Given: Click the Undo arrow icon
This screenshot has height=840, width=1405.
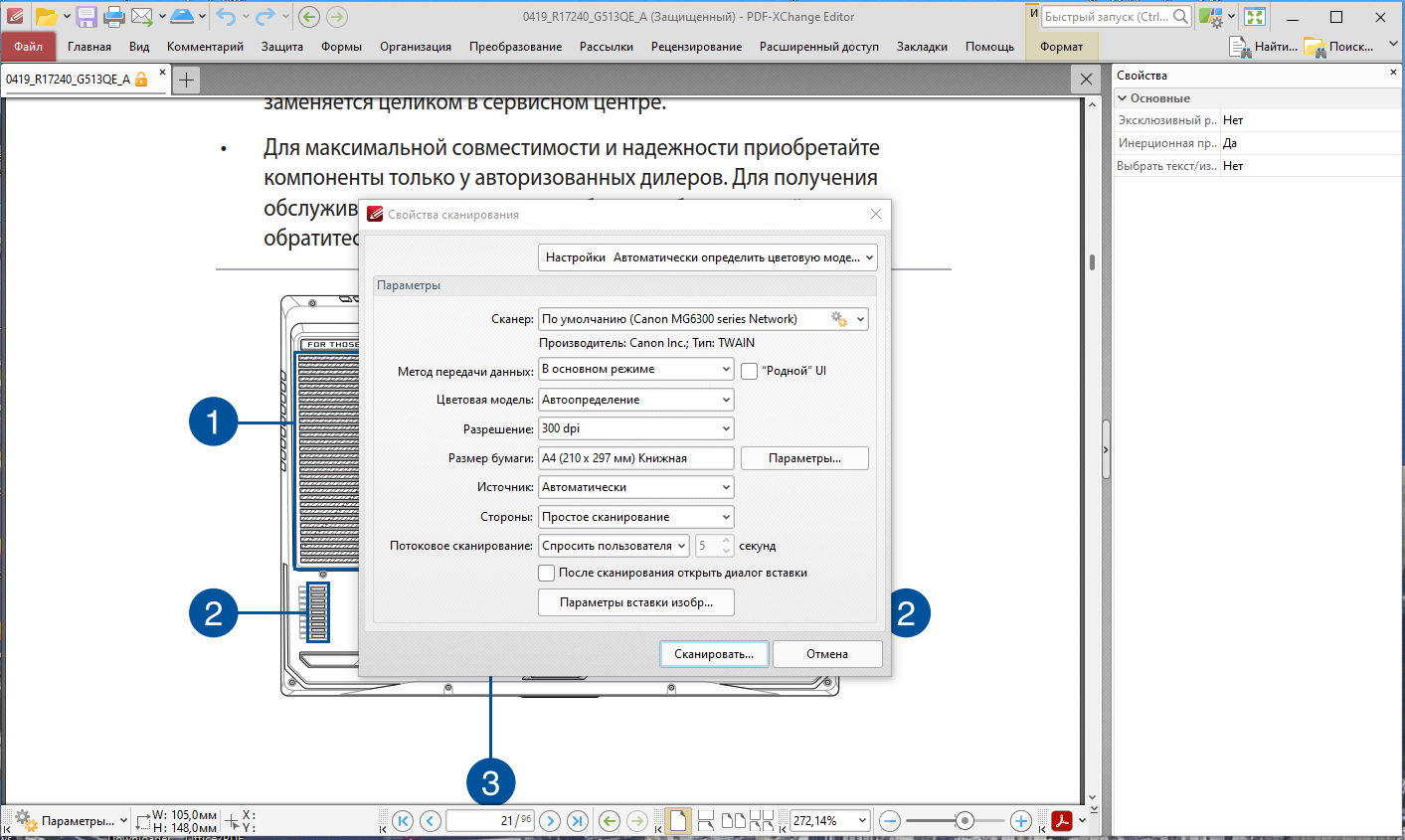Looking at the screenshot, I should coord(227,16).
